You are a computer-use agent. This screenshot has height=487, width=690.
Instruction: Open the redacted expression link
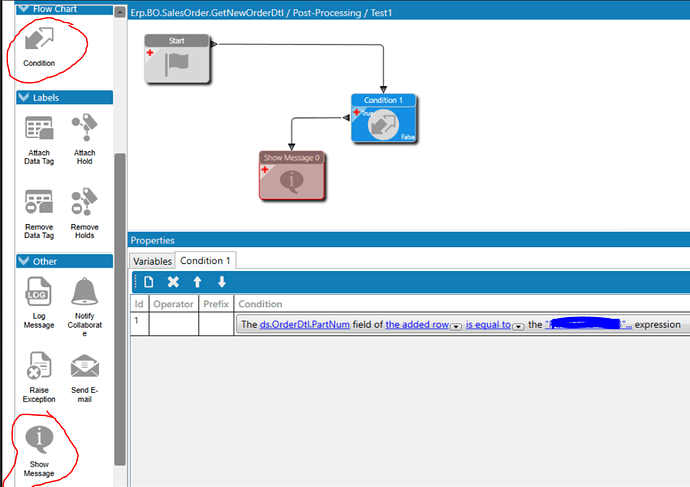point(588,325)
